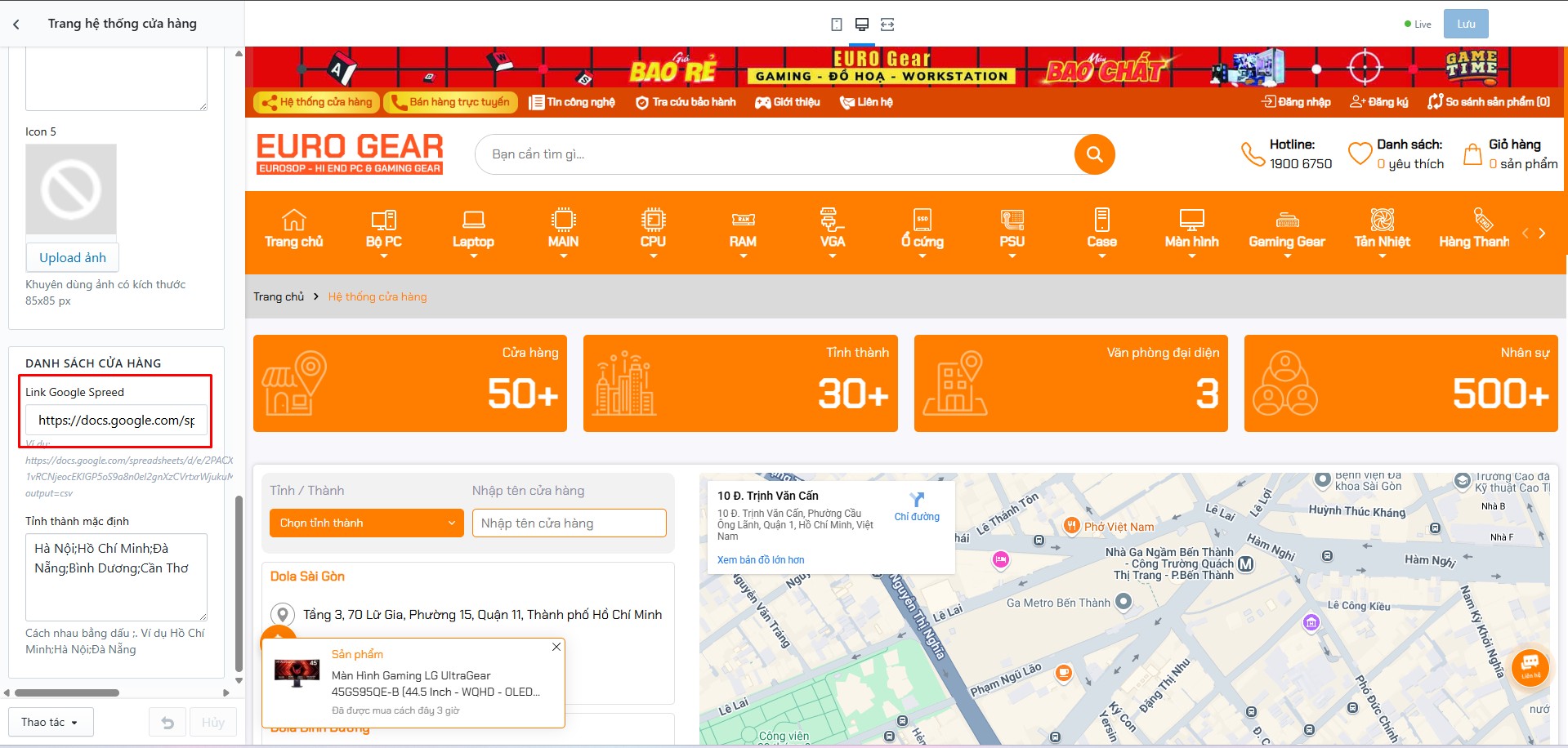Go back using the left chevron arrow
Viewport: 1568px width, 748px height.
click(x=16, y=24)
